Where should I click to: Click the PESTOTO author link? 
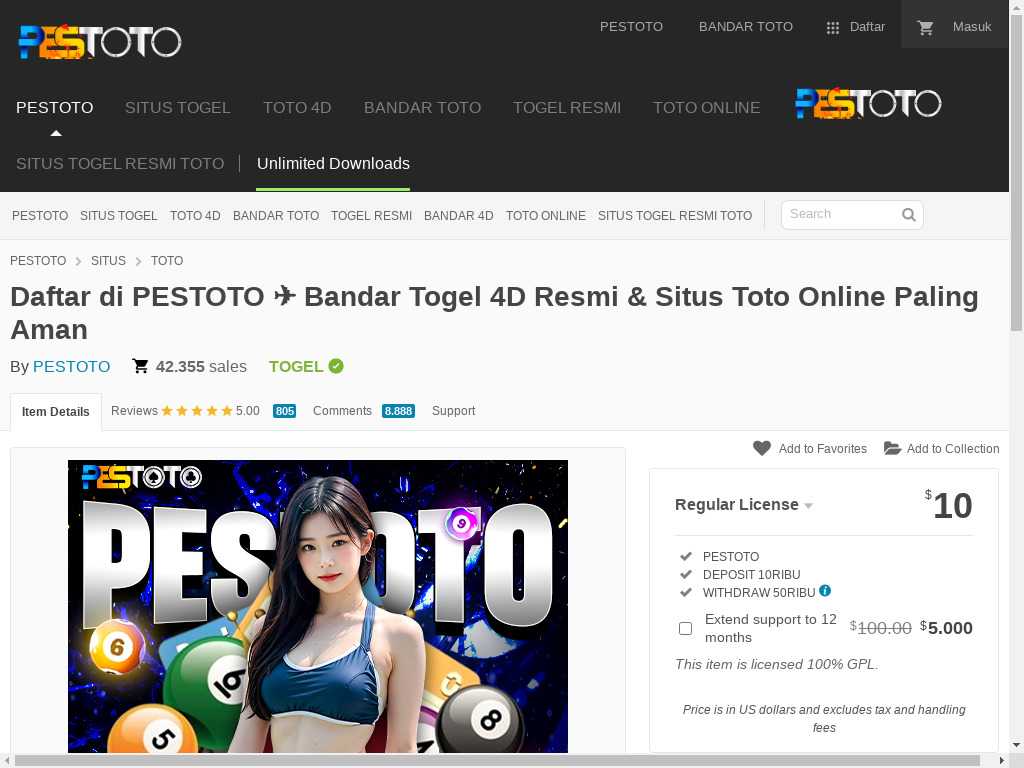pos(71,366)
